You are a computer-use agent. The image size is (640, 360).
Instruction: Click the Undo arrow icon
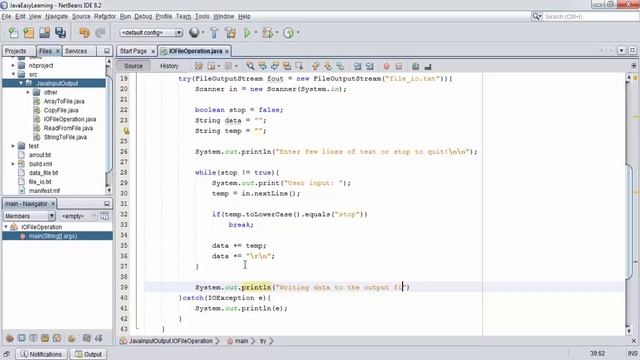tap(84, 33)
